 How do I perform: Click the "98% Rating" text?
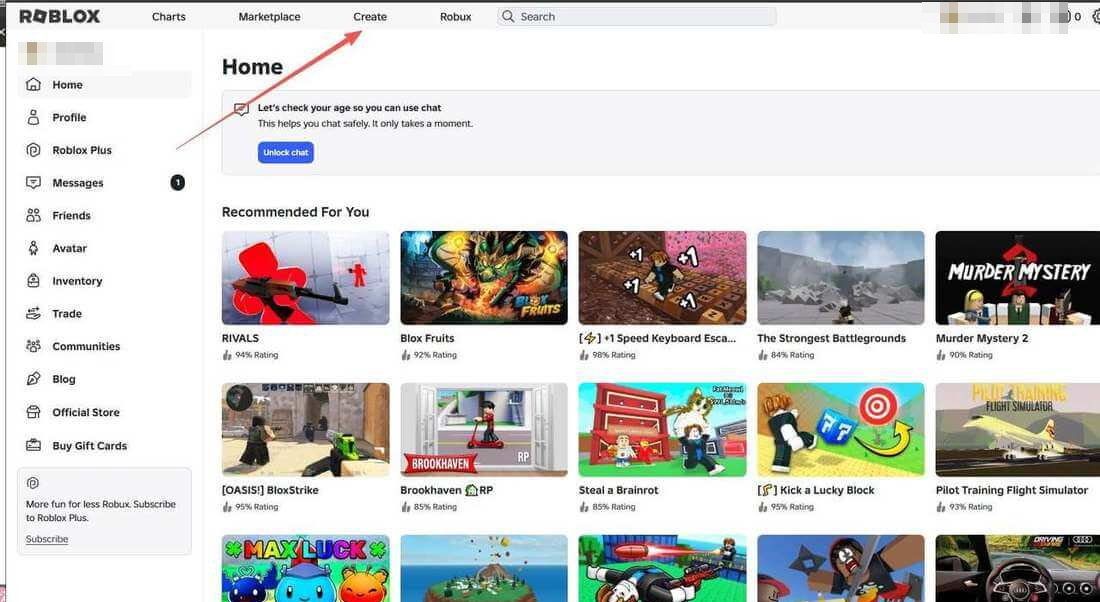click(614, 355)
